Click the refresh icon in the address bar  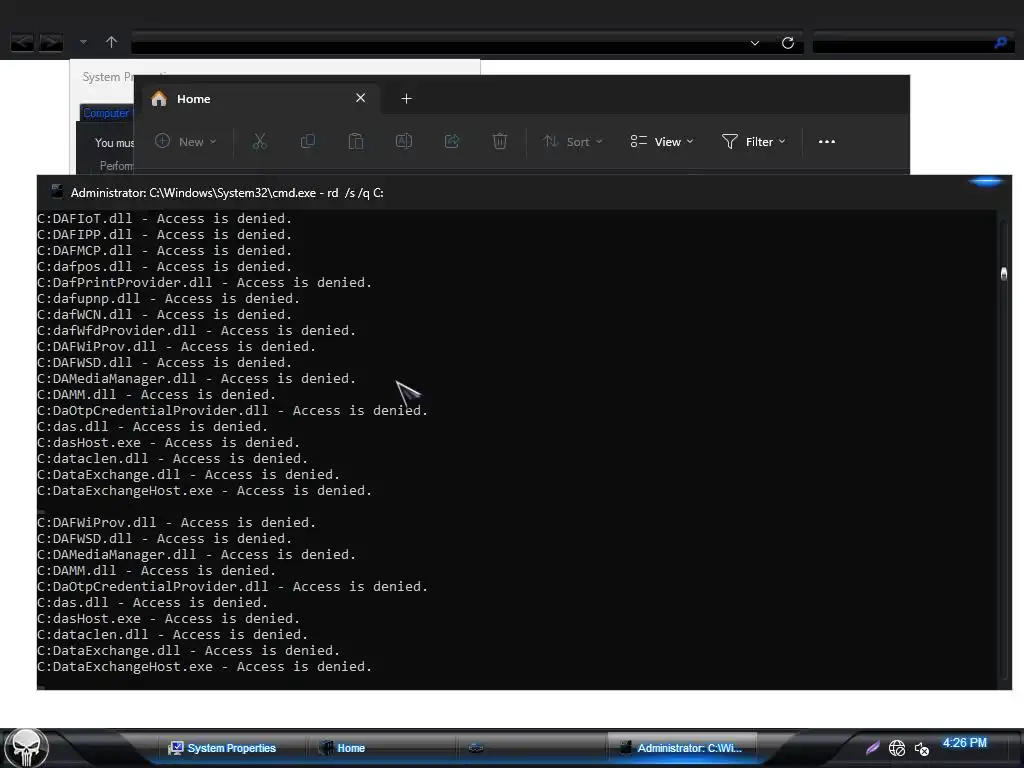(x=788, y=43)
